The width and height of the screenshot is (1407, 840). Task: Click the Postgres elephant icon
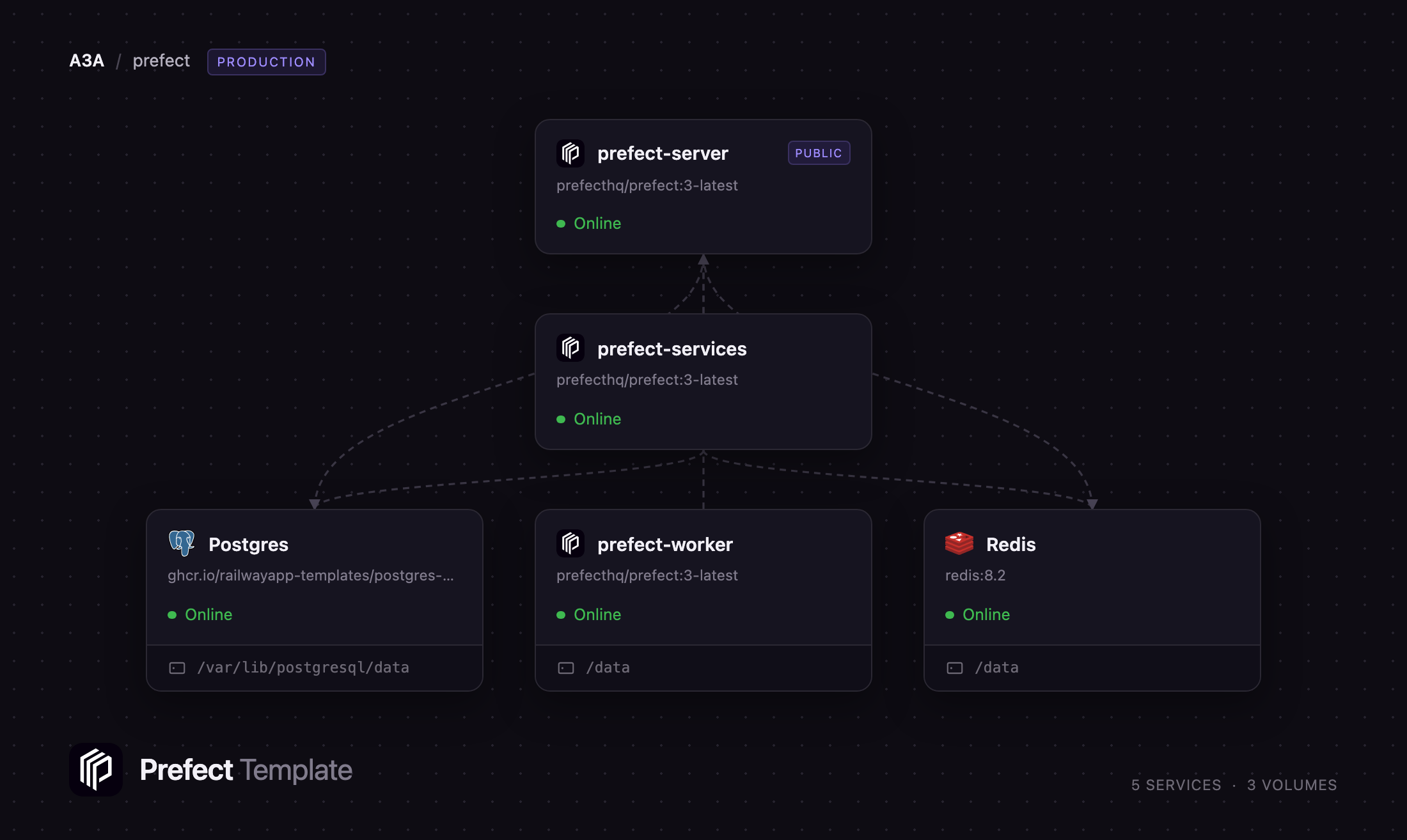click(x=182, y=543)
